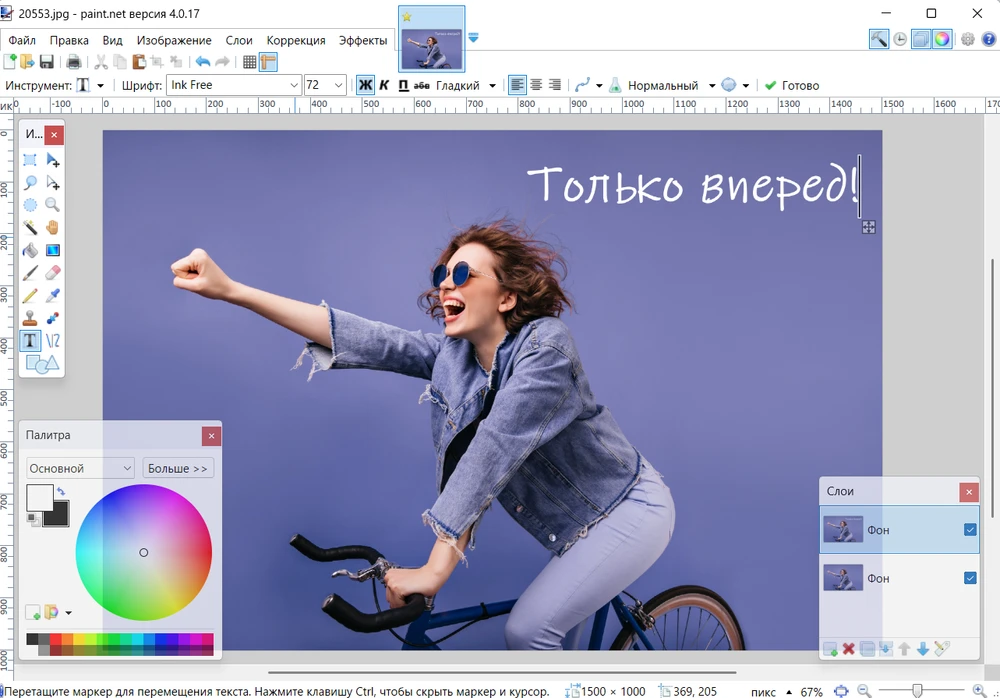The width and height of the screenshot is (1000, 698).
Task: Open the Слои menu
Action: 239,40
